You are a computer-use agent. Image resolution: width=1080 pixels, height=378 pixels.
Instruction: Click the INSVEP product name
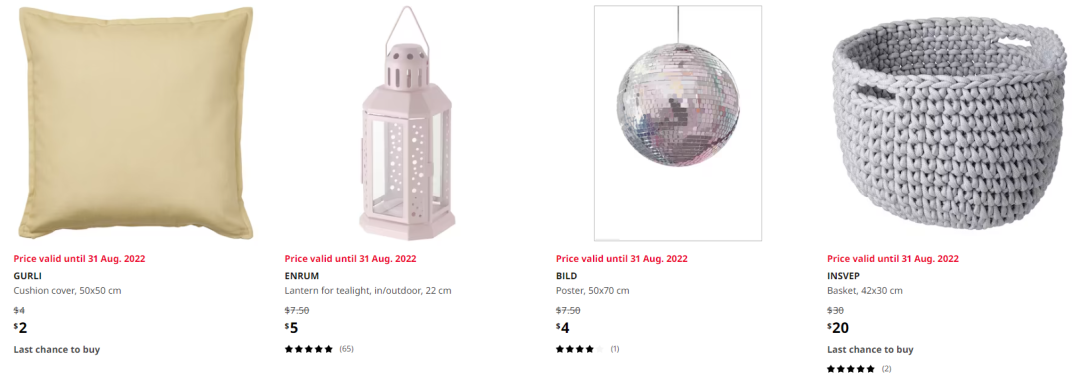[844, 275]
